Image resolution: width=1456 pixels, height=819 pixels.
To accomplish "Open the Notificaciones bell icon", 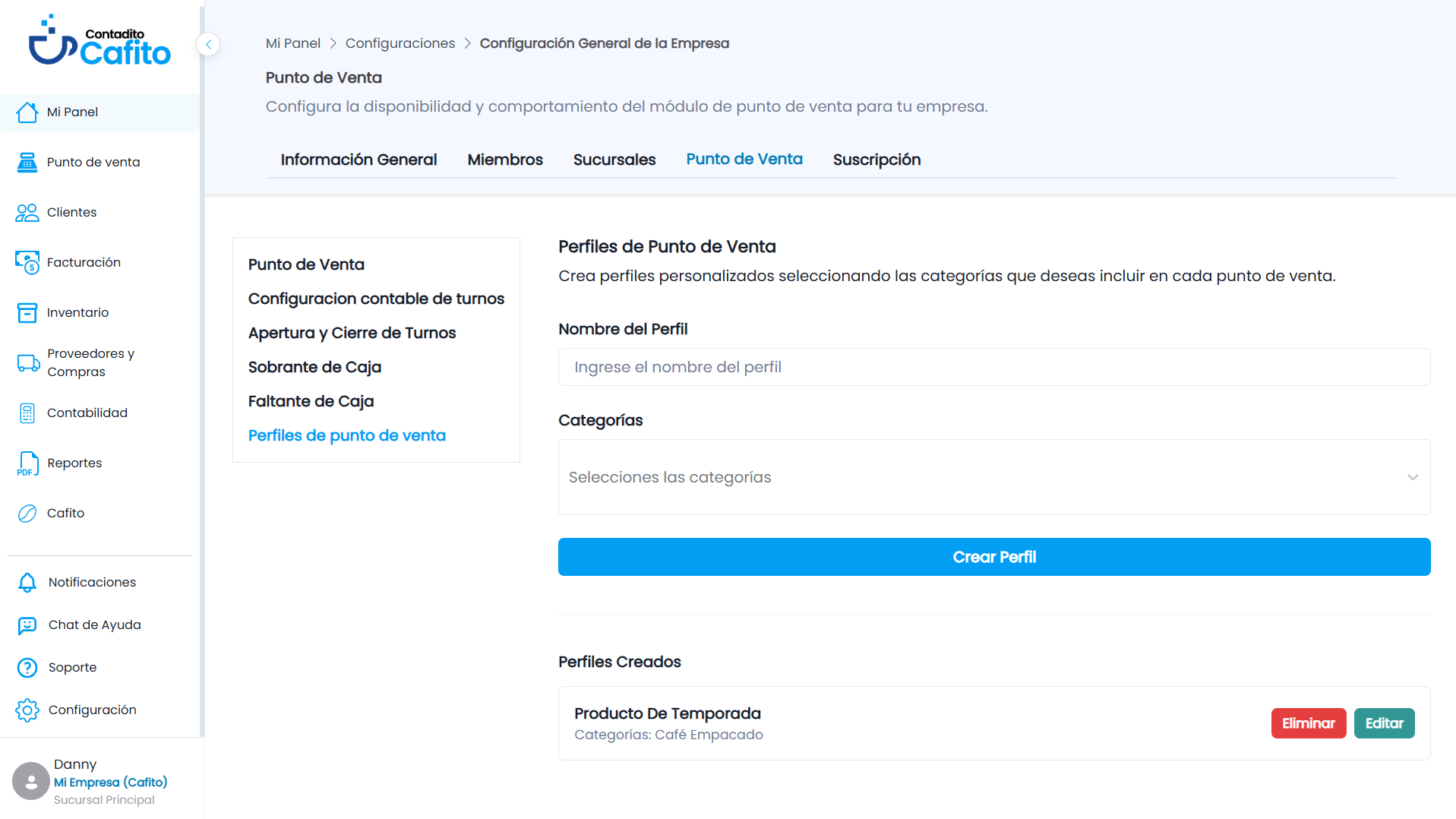I will (x=27, y=583).
